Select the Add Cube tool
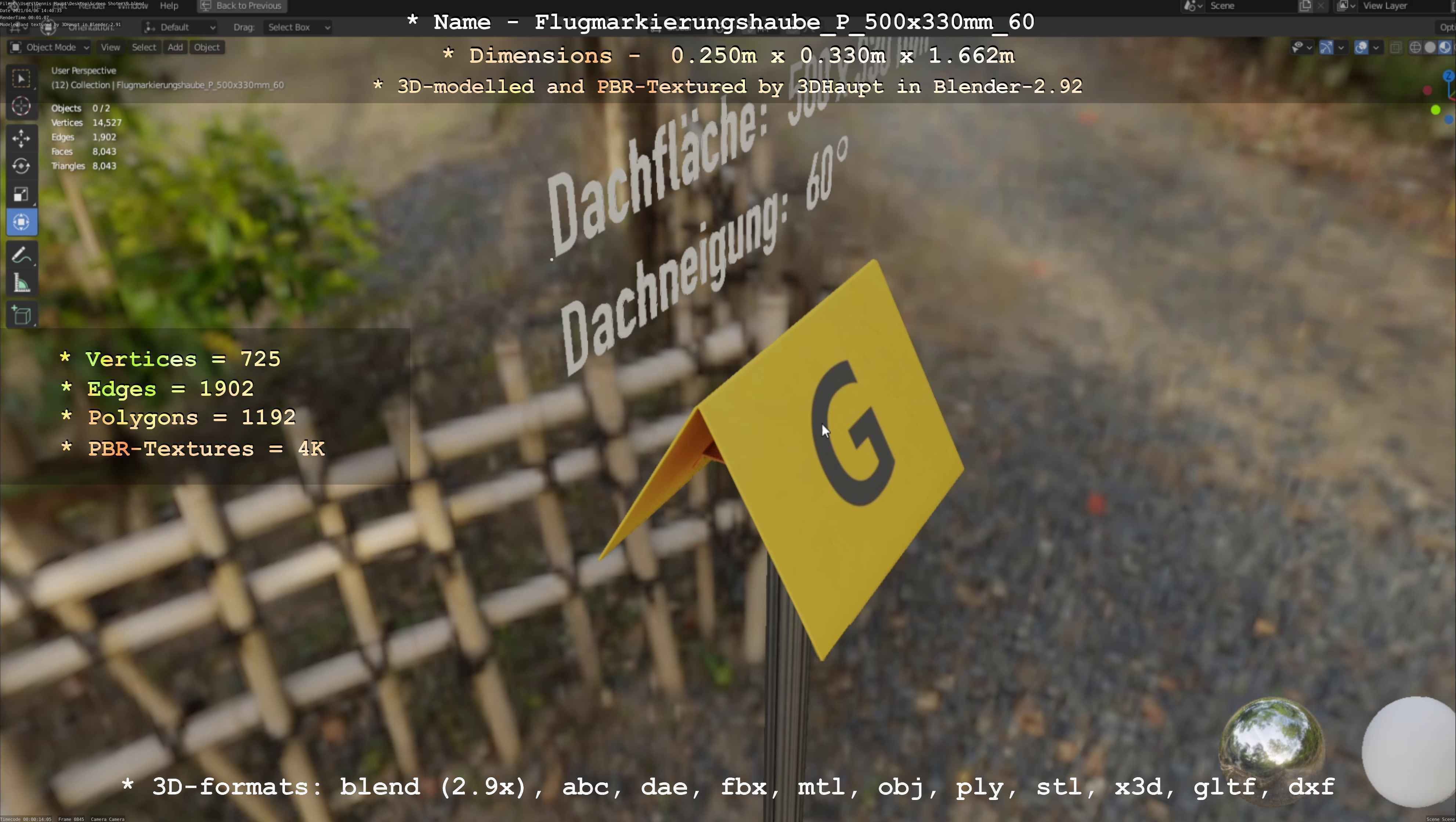 pos(21,315)
